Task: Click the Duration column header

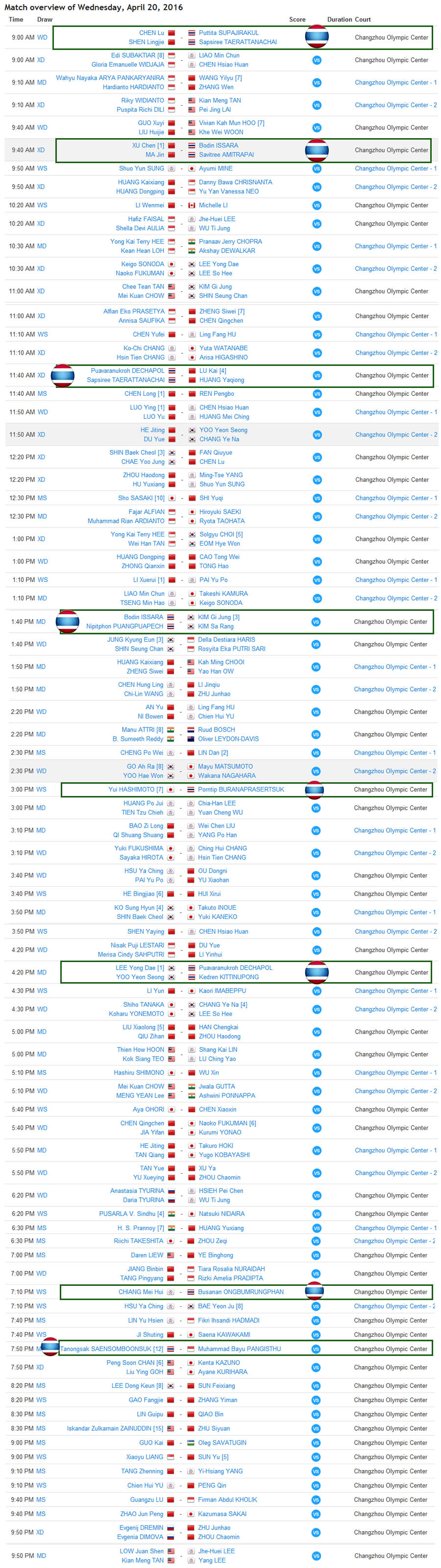Action: coord(339,20)
